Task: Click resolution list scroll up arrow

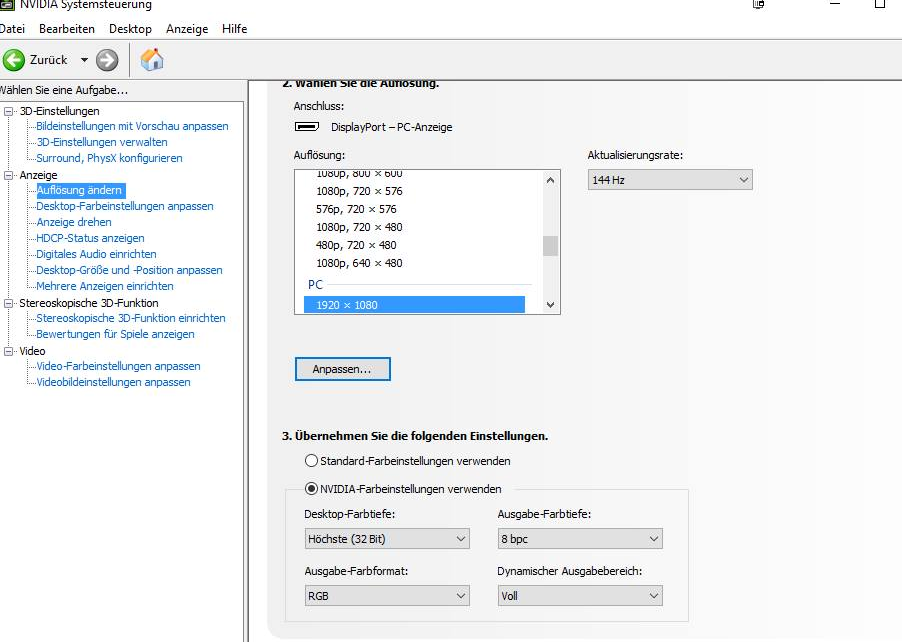Action: click(x=551, y=180)
